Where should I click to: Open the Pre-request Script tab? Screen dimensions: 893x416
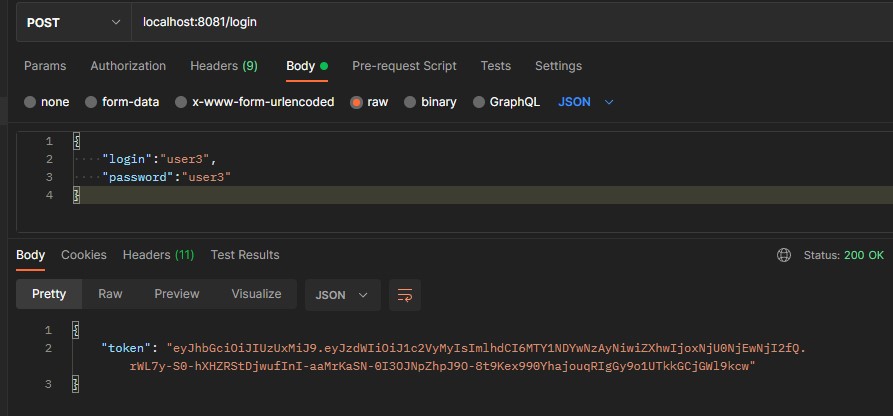tap(404, 66)
